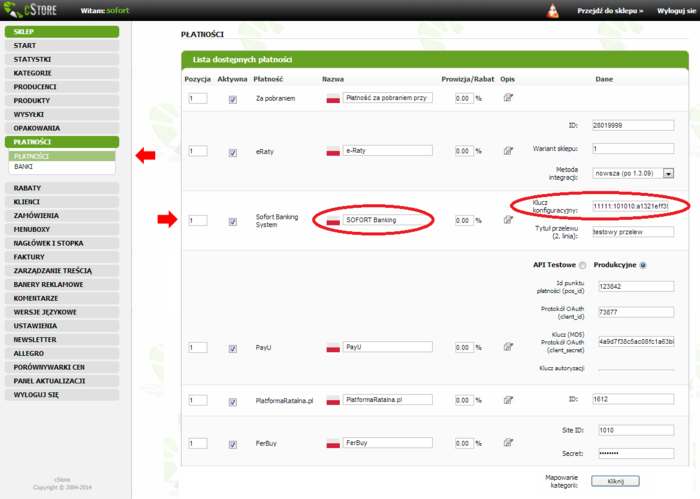Viewport: 700px width, 499px height.
Task: Open description editor for Sofort Banking row
Action: (x=508, y=220)
